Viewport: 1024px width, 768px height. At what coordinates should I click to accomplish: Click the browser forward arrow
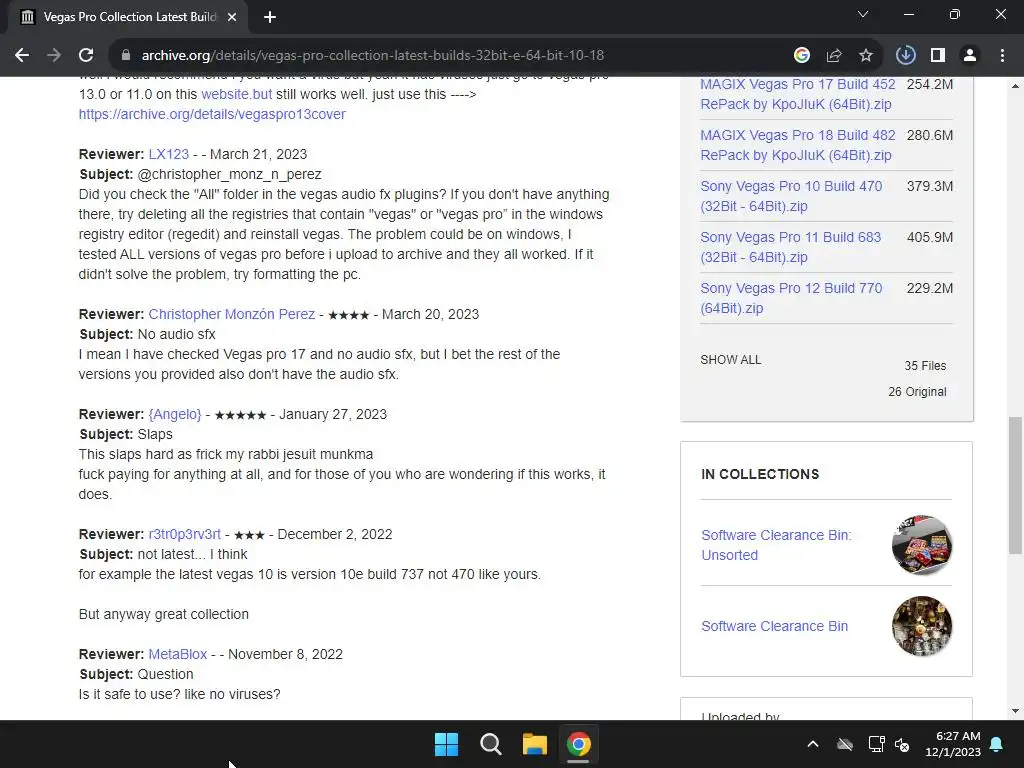coord(54,56)
